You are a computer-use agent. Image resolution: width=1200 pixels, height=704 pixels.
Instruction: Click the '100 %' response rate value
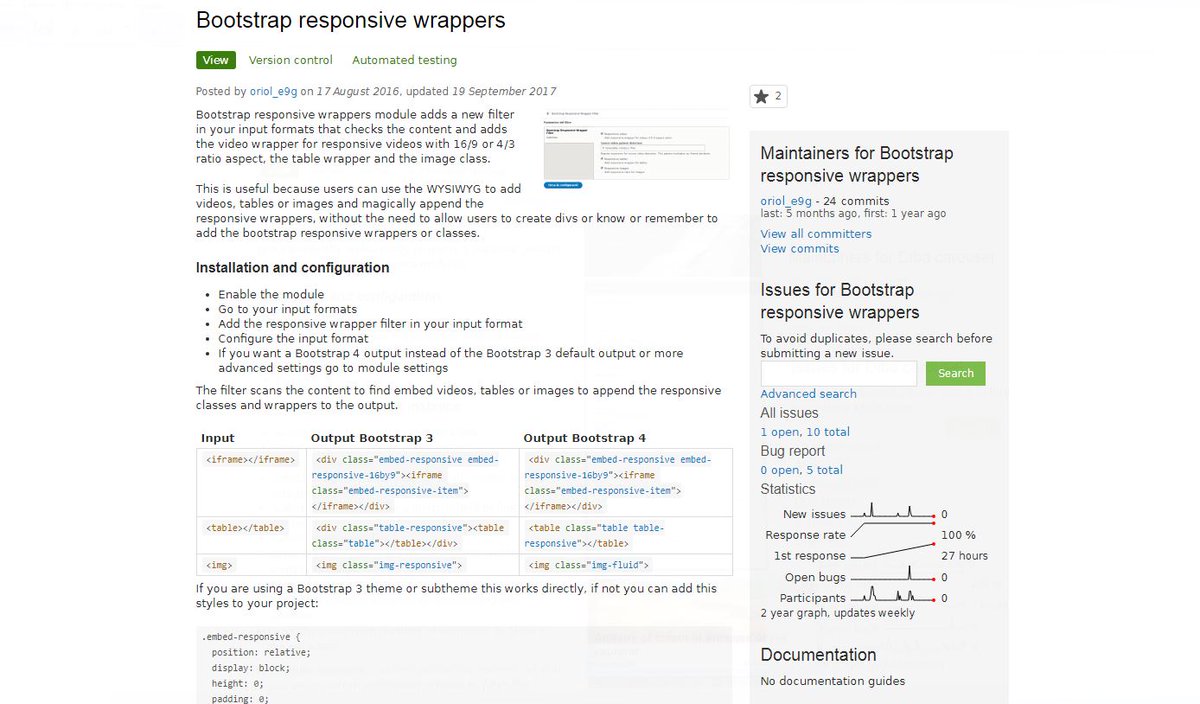click(x=958, y=535)
